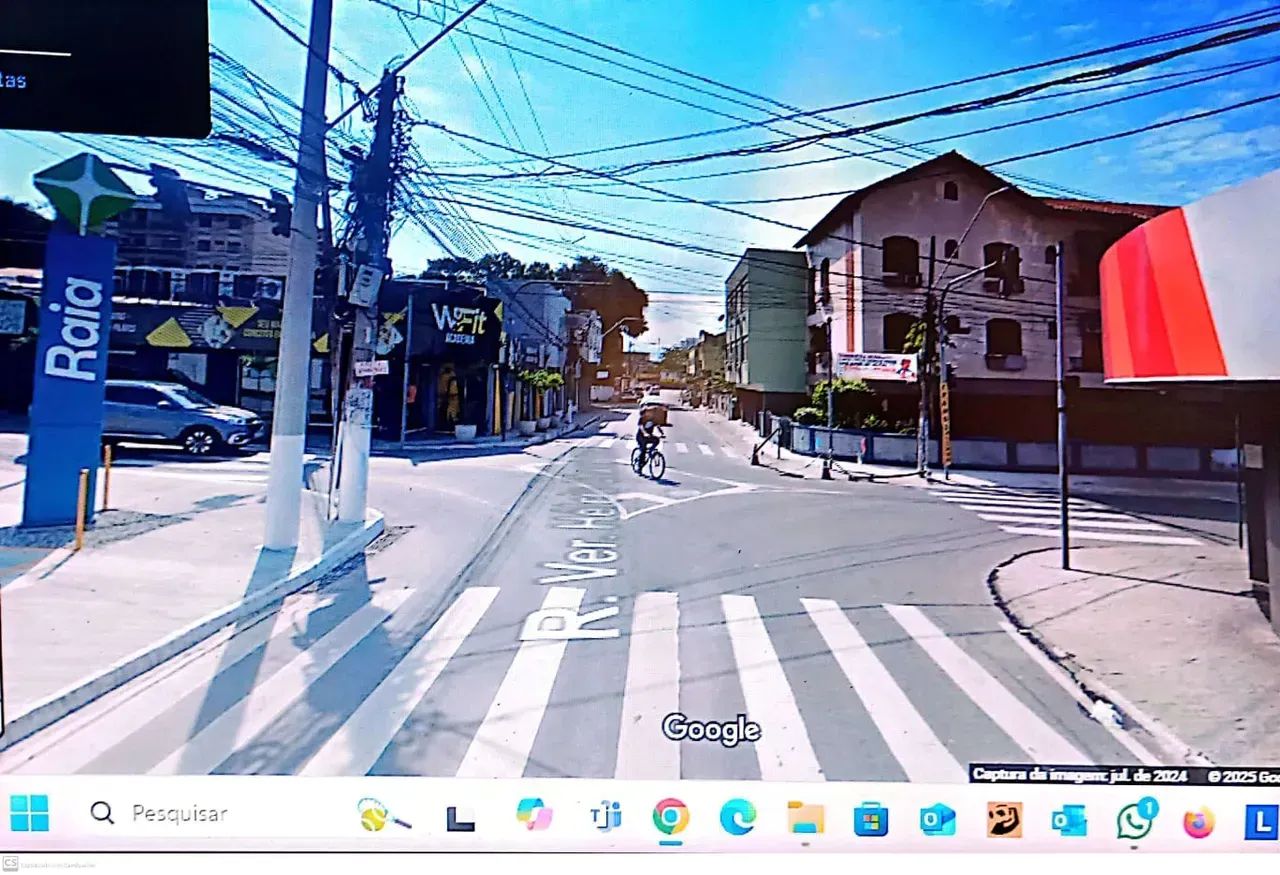Launch Copilot from the taskbar
Image resolution: width=1280 pixels, height=875 pixels.
click(534, 815)
